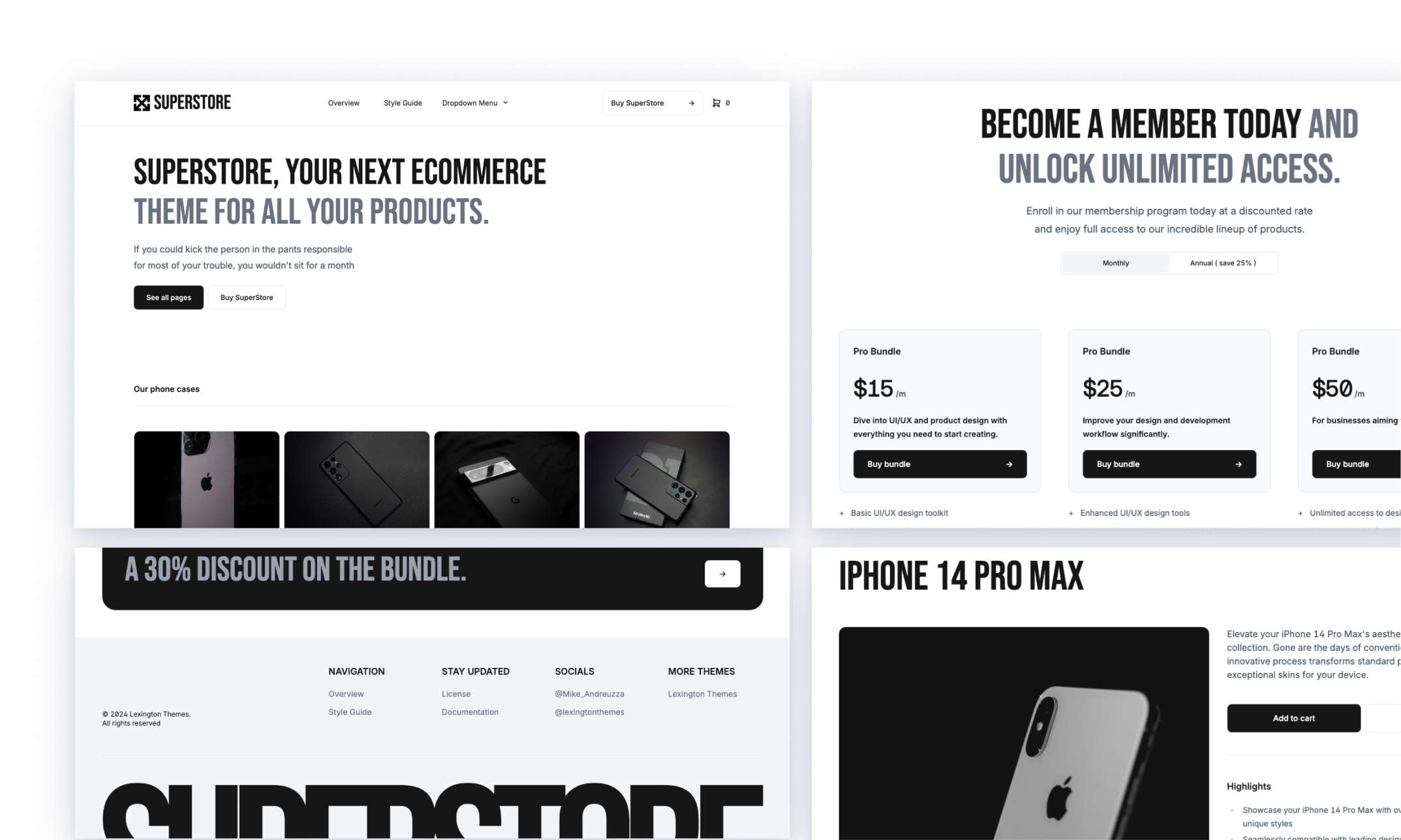The height and width of the screenshot is (840, 1401).
Task: Toggle visibility of phone case product image
Action: pyautogui.click(x=206, y=480)
